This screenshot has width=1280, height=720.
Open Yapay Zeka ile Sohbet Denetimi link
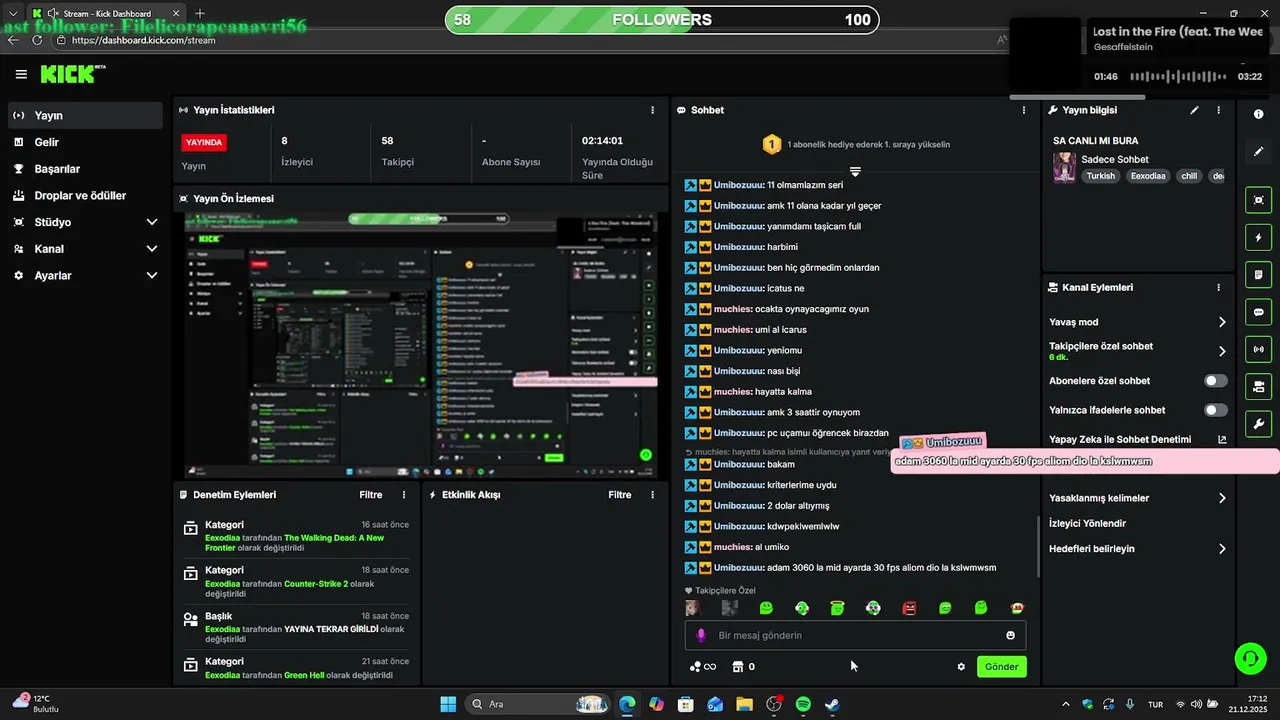point(1138,439)
